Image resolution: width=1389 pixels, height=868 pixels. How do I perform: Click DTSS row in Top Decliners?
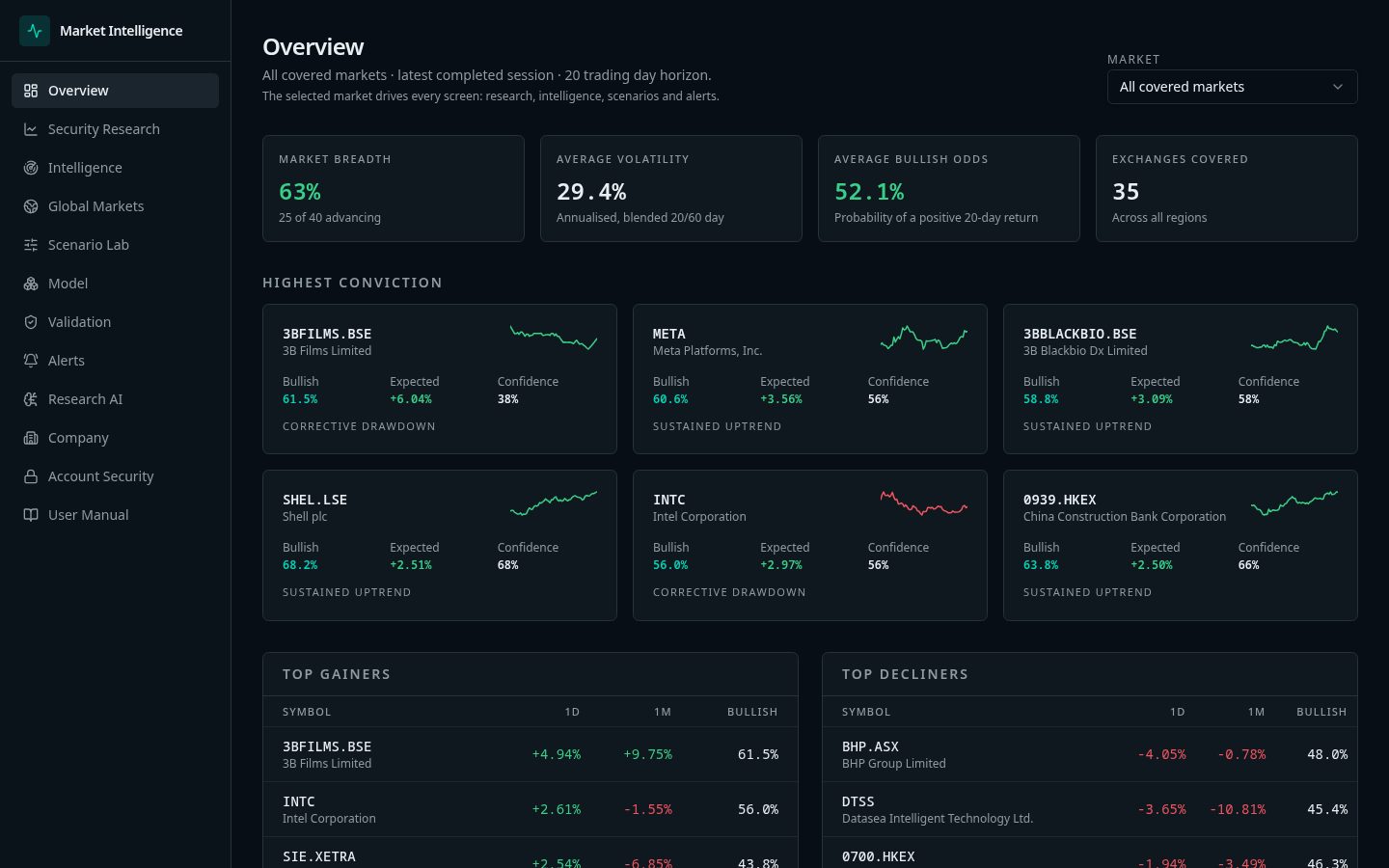[x=1090, y=809]
